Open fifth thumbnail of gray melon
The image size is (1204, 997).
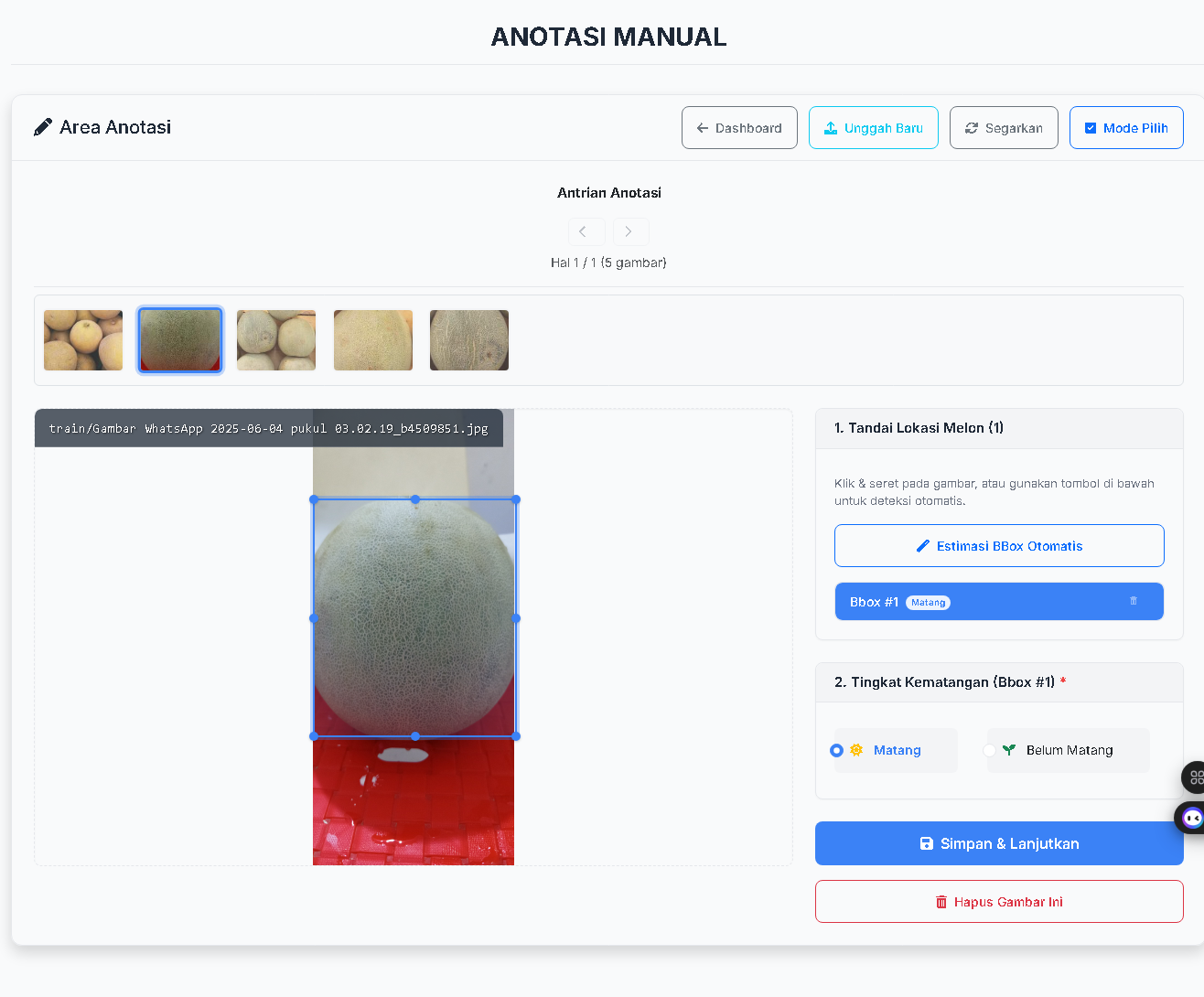(x=469, y=340)
